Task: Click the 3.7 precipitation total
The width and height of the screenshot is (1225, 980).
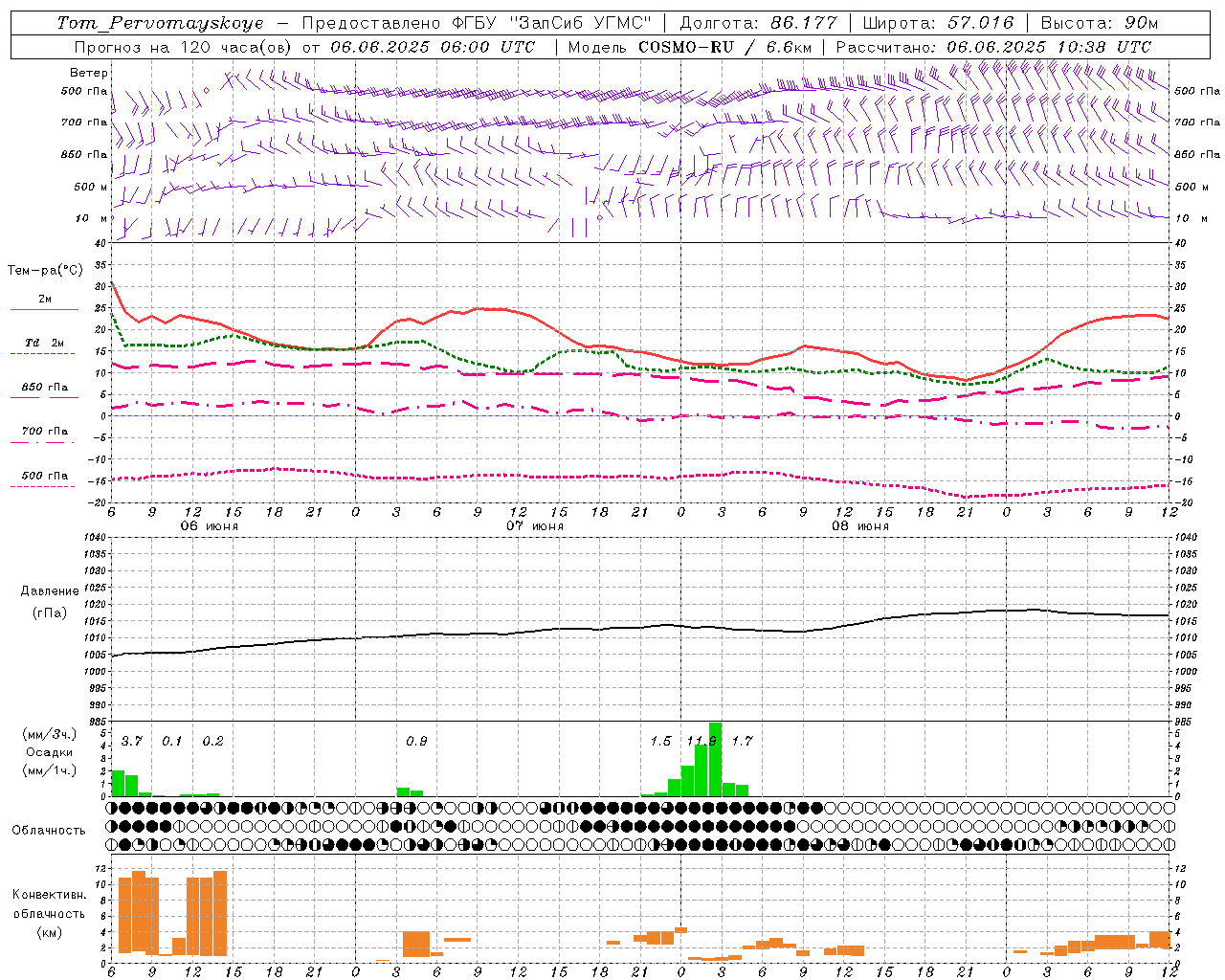Action: click(x=131, y=741)
